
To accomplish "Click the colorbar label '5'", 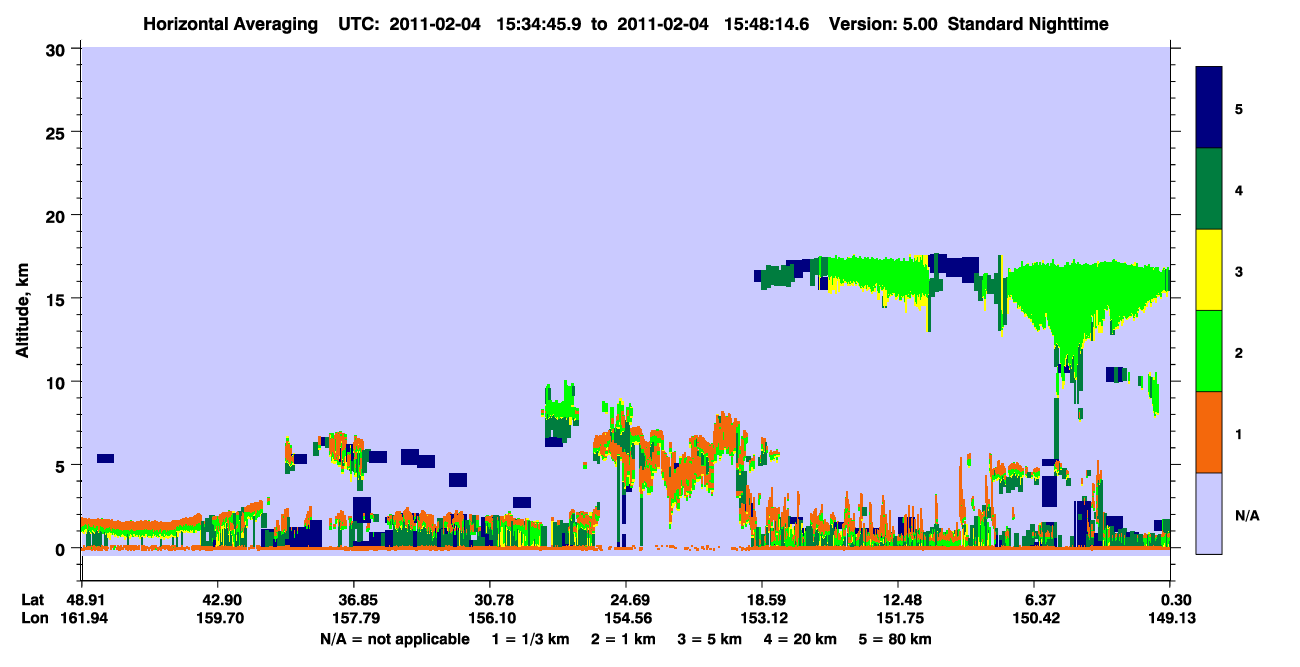I will coord(1239,108).
